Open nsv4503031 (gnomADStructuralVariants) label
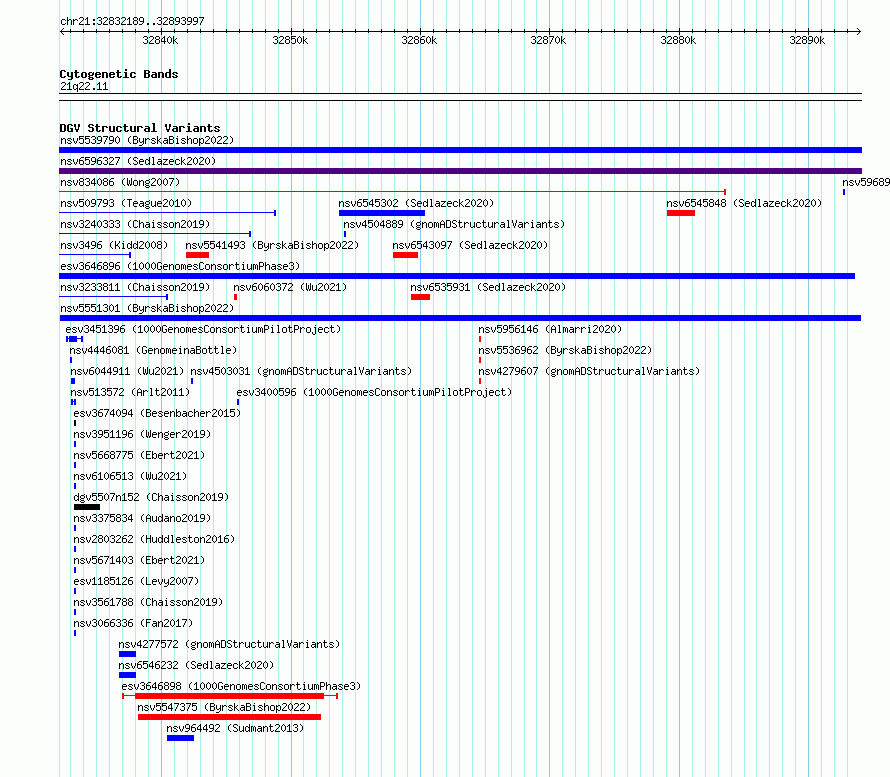The image size is (890, 777). tap(301, 371)
